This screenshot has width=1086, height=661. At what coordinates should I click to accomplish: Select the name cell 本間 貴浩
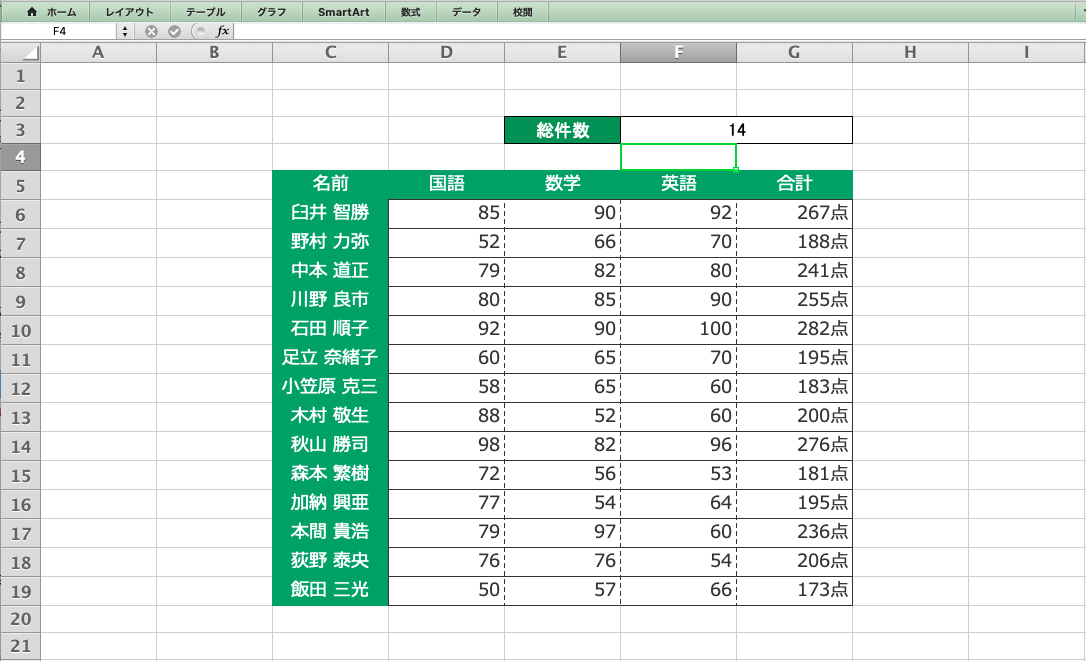[330, 532]
